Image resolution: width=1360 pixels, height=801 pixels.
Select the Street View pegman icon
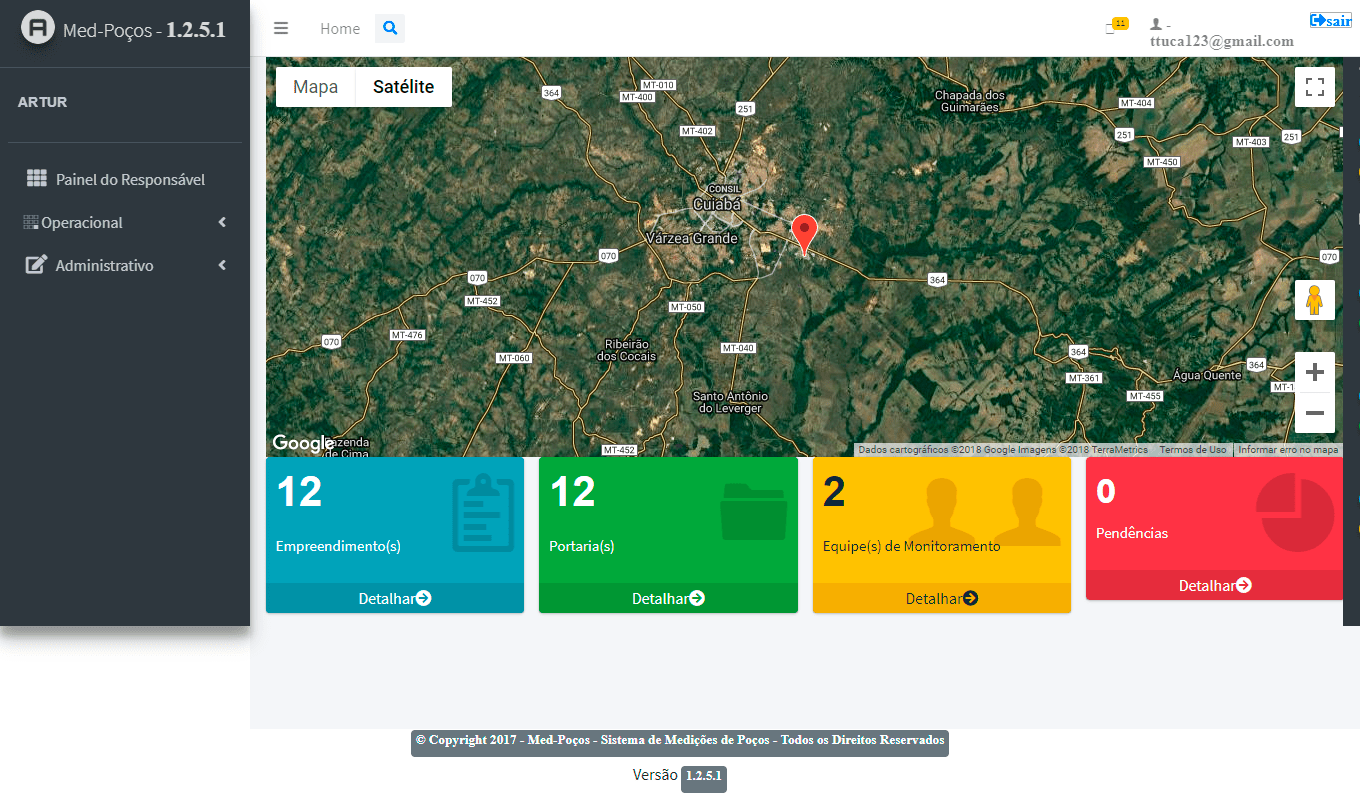pyautogui.click(x=1314, y=300)
